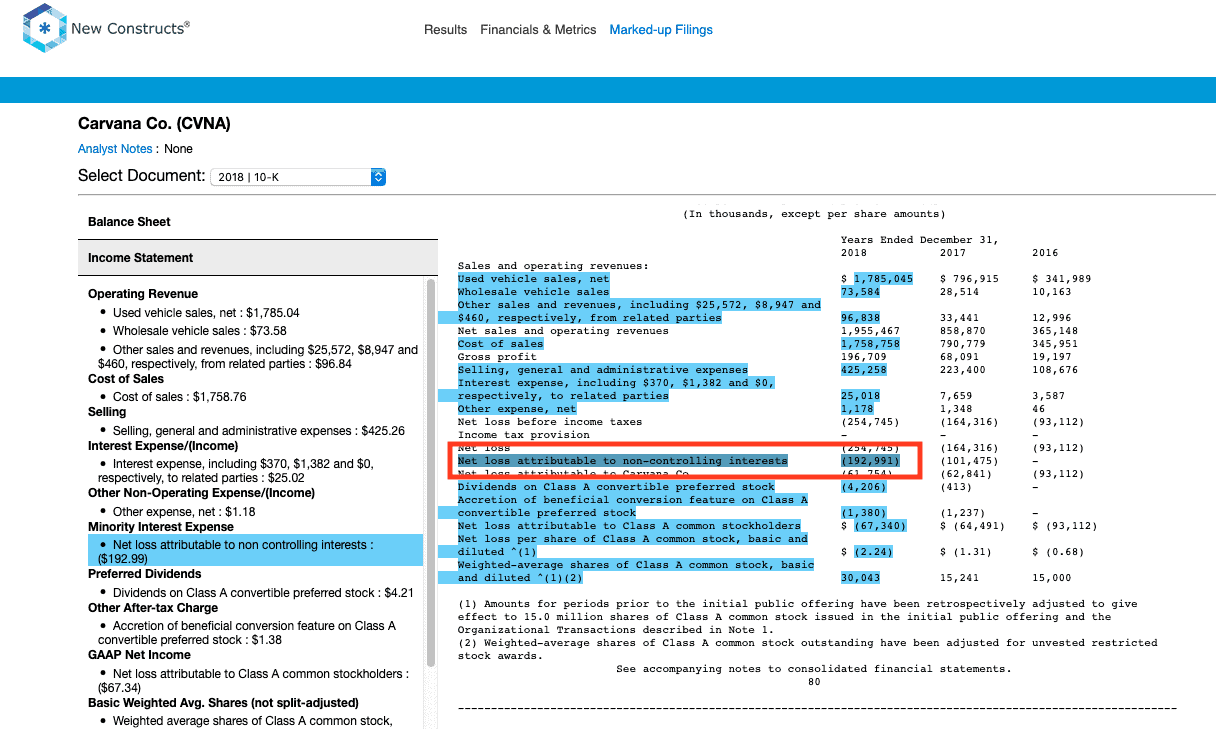
Task: Select sidebar Accretion of beneficial conversion feature item
Action: (247, 633)
